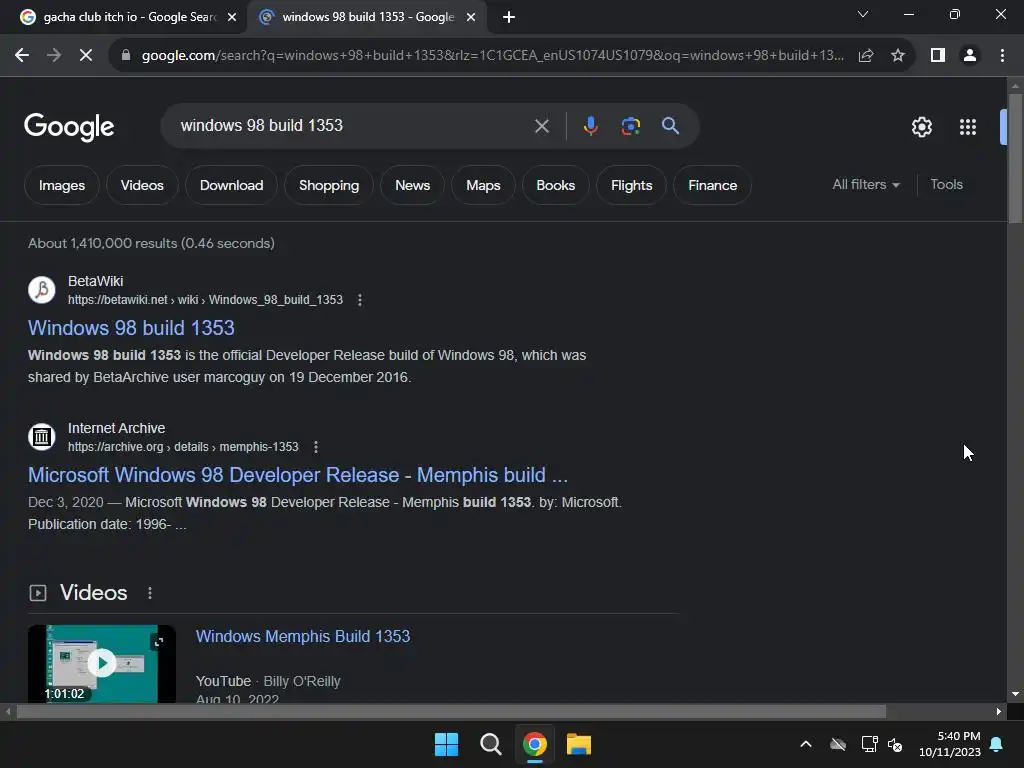Switch to News results
The height and width of the screenshot is (768, 1024).
click(413, 185)
